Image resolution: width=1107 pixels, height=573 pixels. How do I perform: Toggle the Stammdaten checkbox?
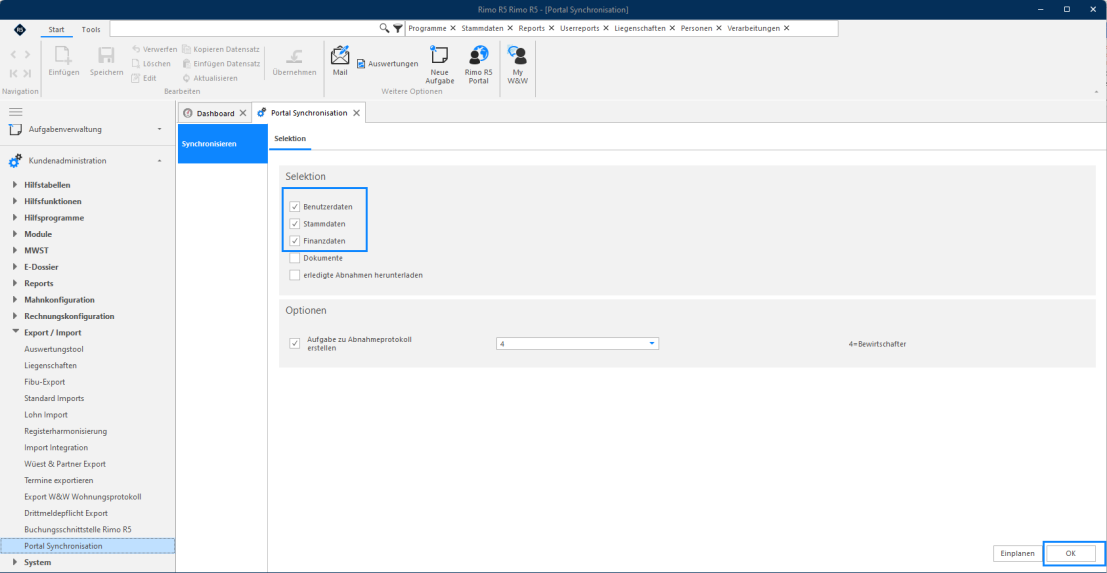[x=294, y=224]
